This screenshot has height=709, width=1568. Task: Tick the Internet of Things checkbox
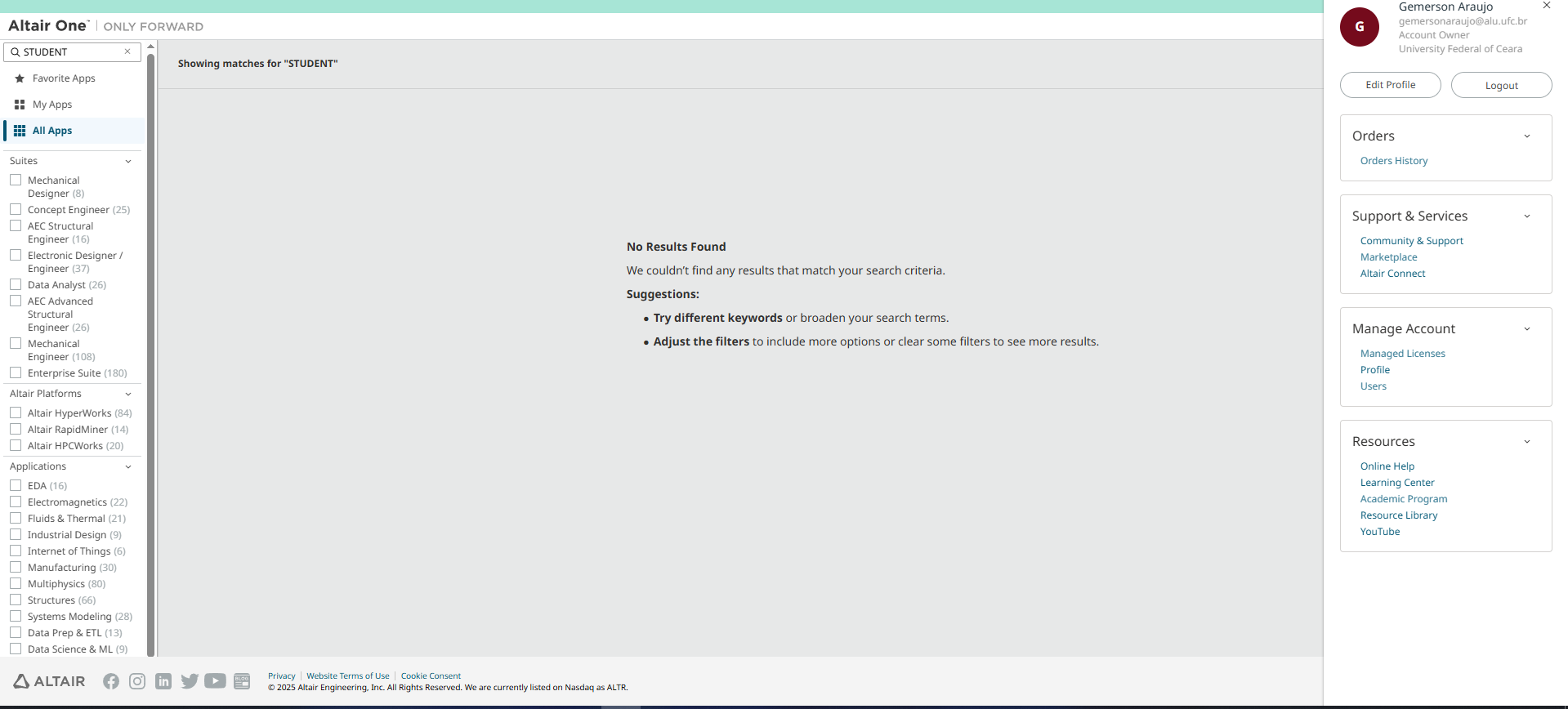click(16, 551)
